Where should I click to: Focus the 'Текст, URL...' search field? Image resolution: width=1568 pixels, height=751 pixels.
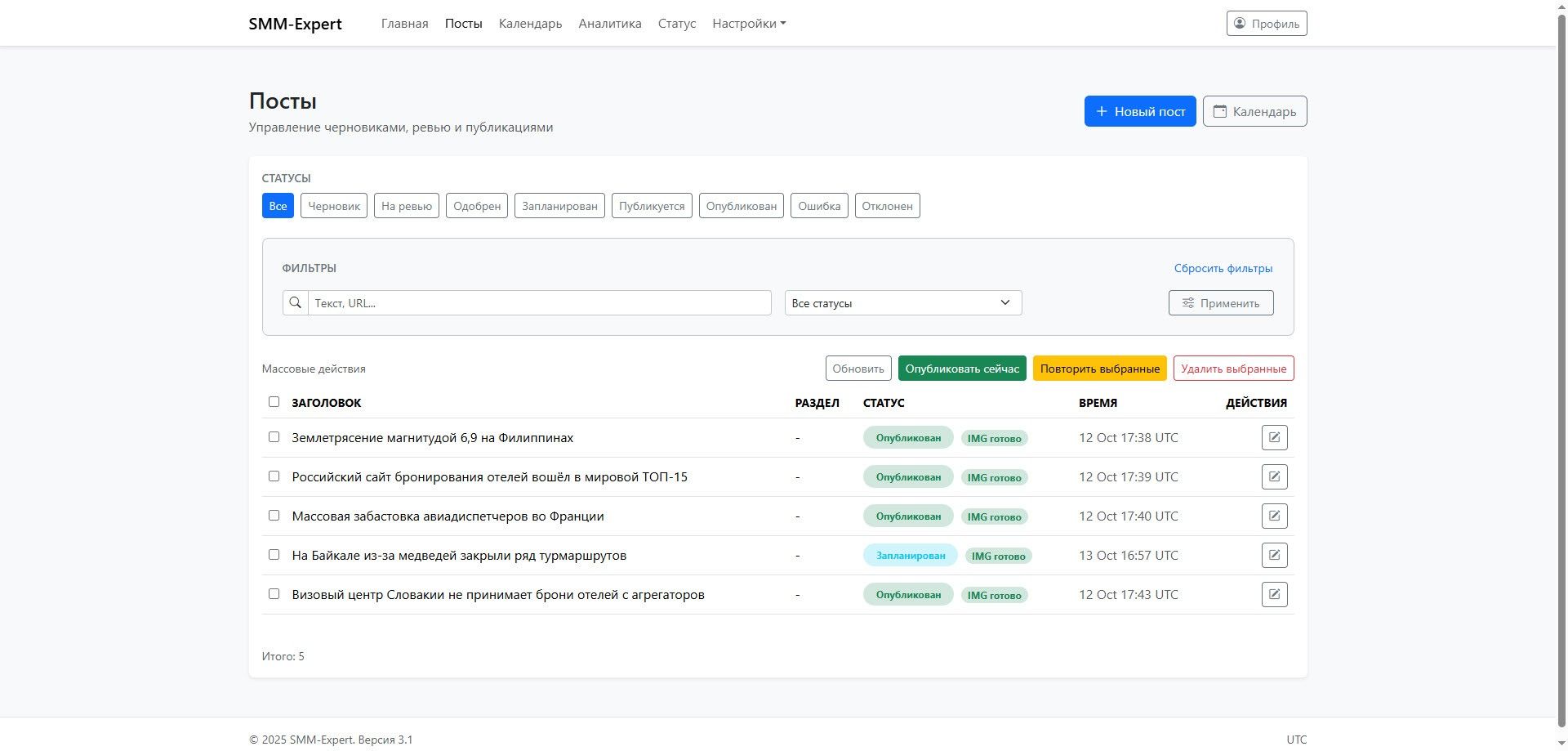[540, 302]
